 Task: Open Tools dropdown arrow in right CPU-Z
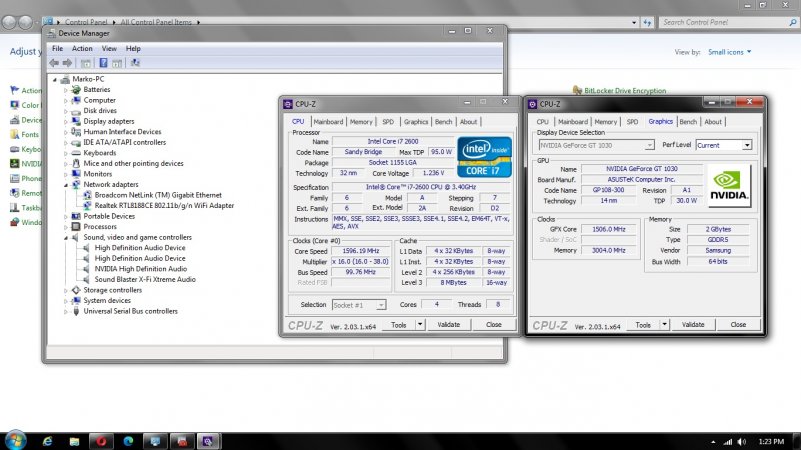point(664,324)
